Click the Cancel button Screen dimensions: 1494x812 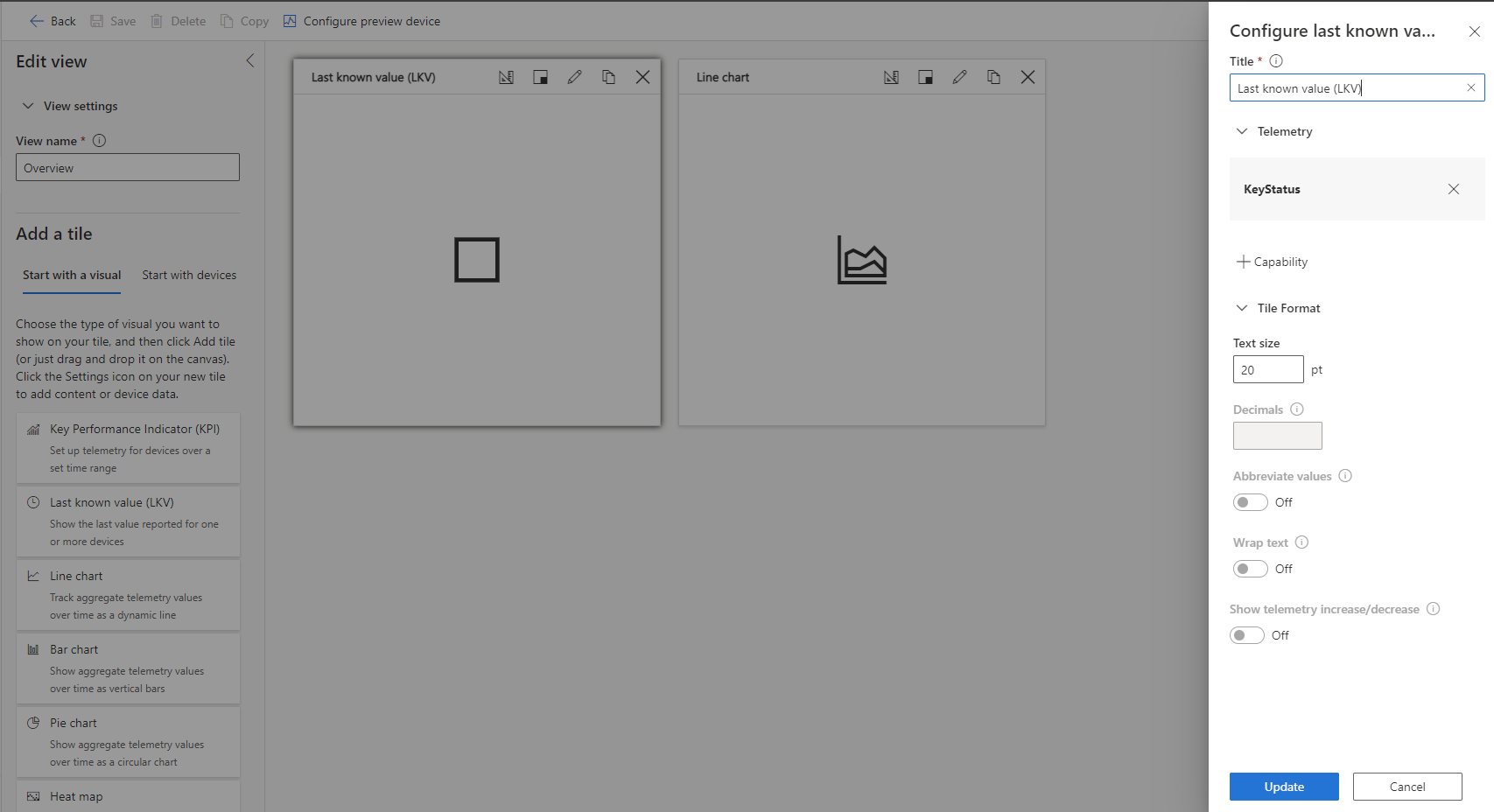click(x=1407, y=787)
